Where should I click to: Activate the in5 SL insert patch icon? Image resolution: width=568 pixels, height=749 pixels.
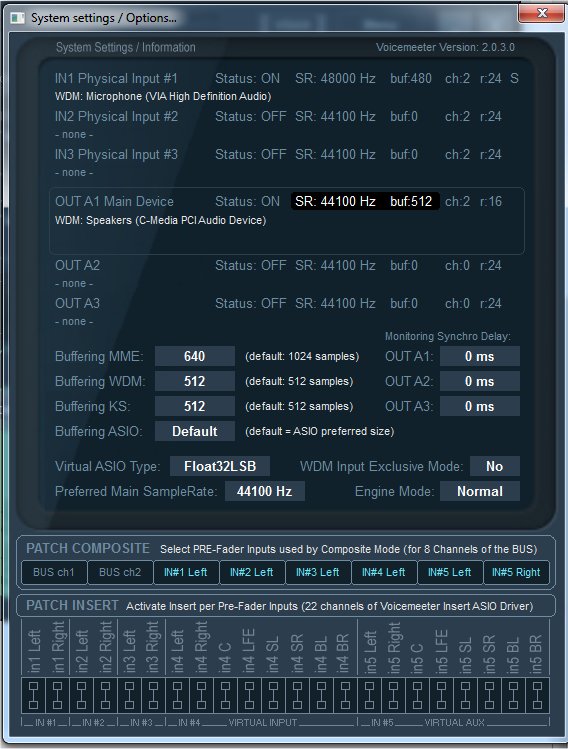click(x=465, y=695)
